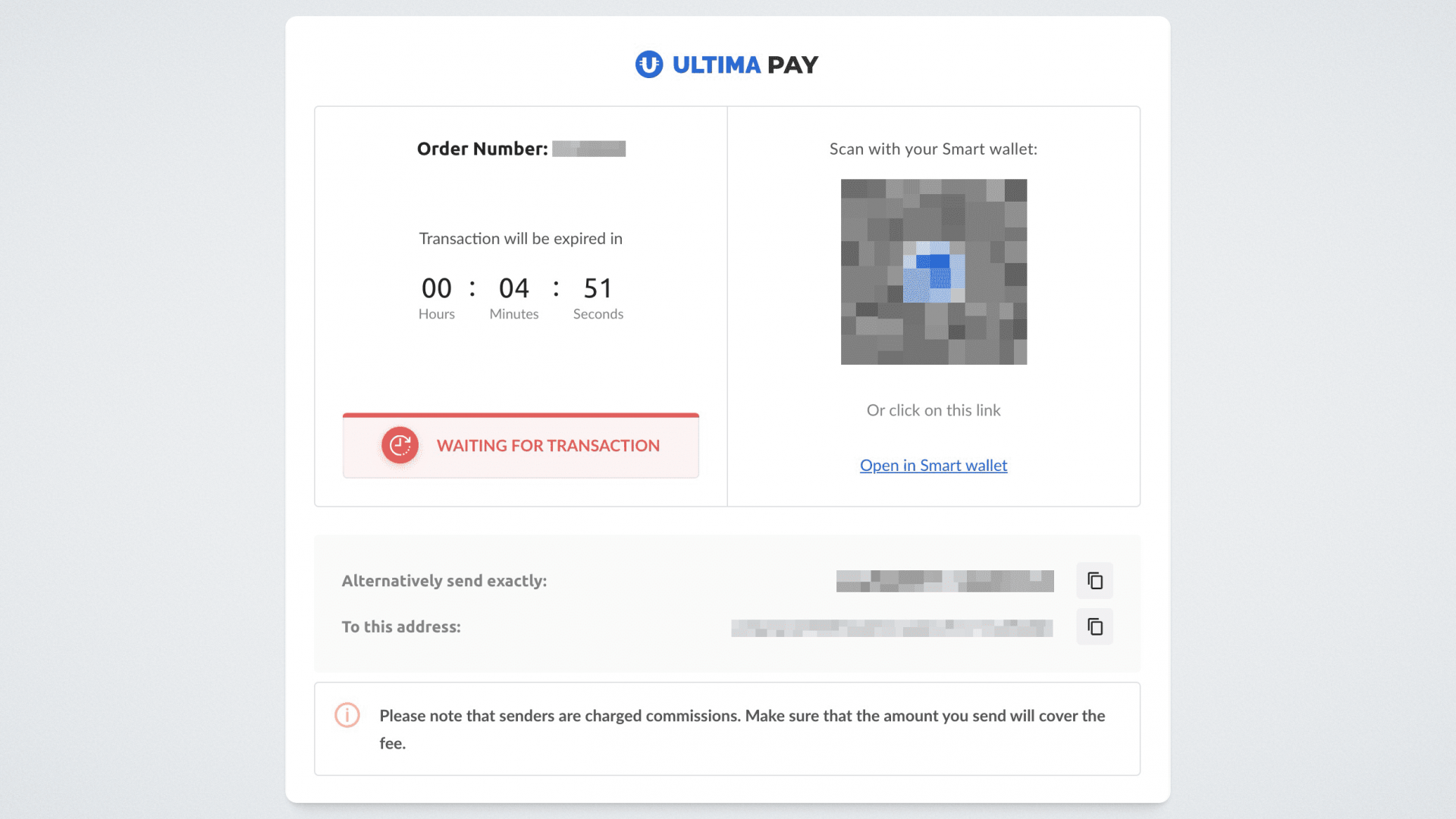Click the pixelated QR code image
This screenshot has width=1456, height=819.
coord(934,272)
